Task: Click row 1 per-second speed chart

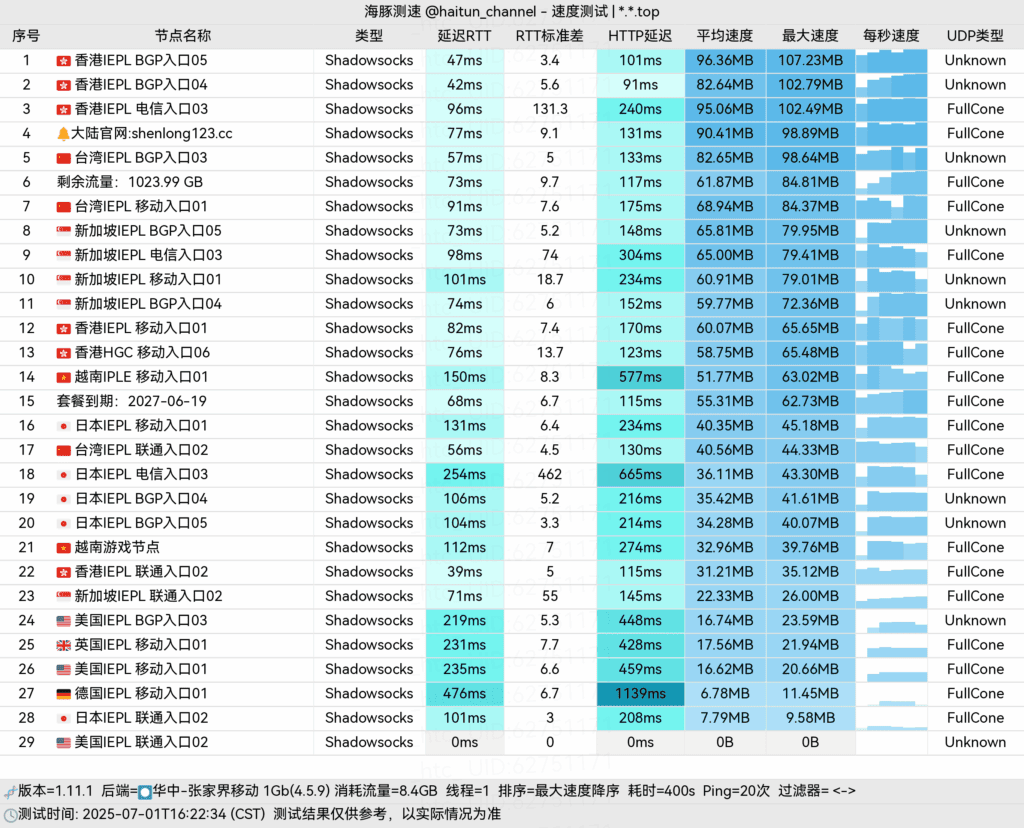Action: point(891,61)
